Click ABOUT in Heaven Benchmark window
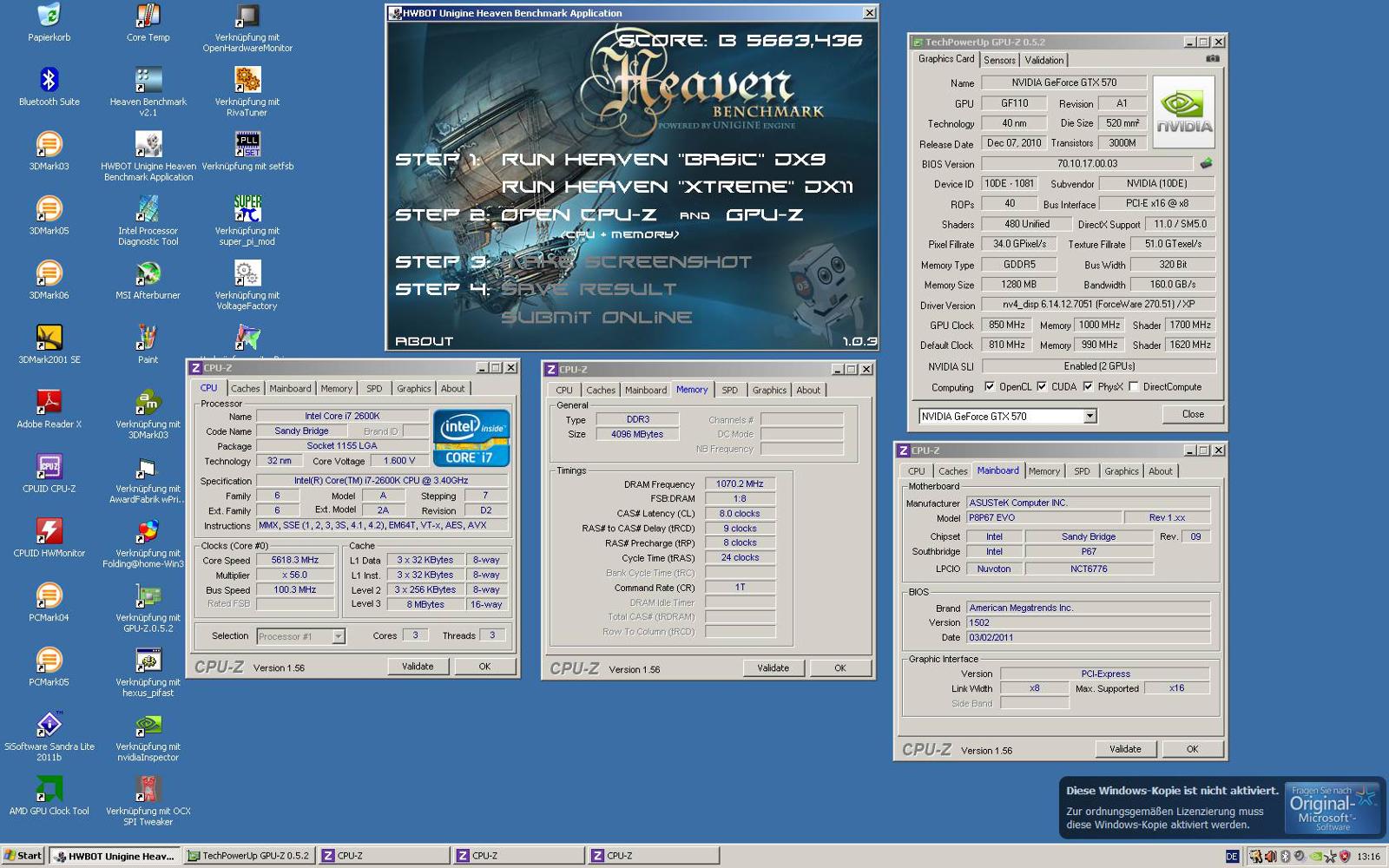The height and width of the screenshot is (868, 1389). pos(425,341)
